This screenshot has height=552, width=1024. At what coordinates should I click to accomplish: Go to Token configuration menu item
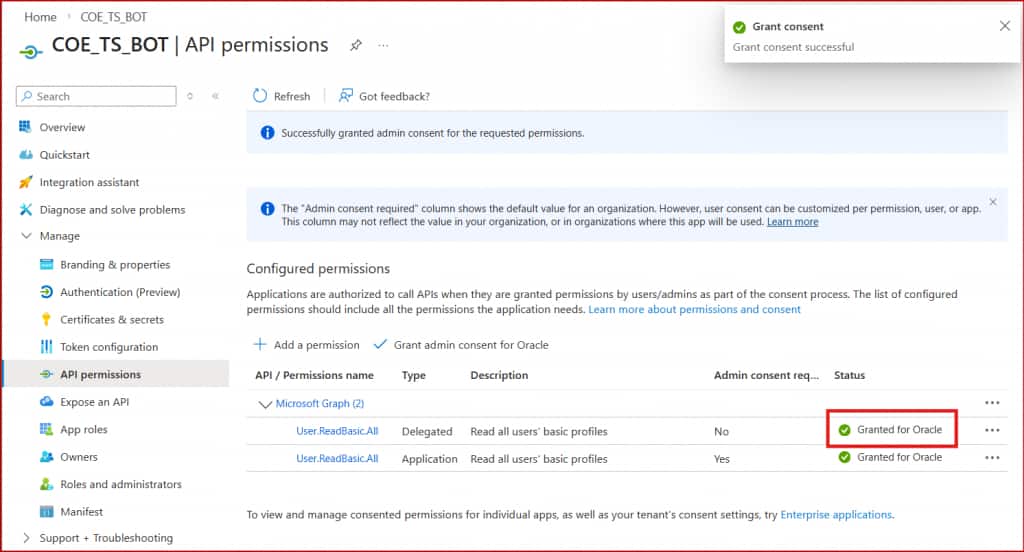pos(109,347)
